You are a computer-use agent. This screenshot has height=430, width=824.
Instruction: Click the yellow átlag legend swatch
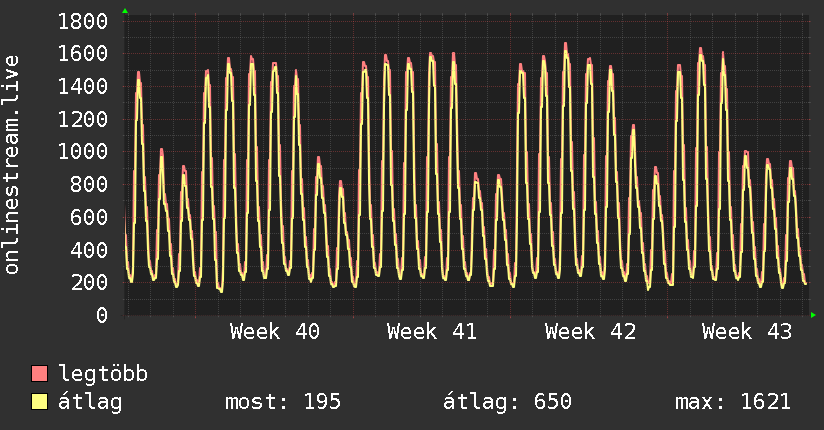point(40,402)
